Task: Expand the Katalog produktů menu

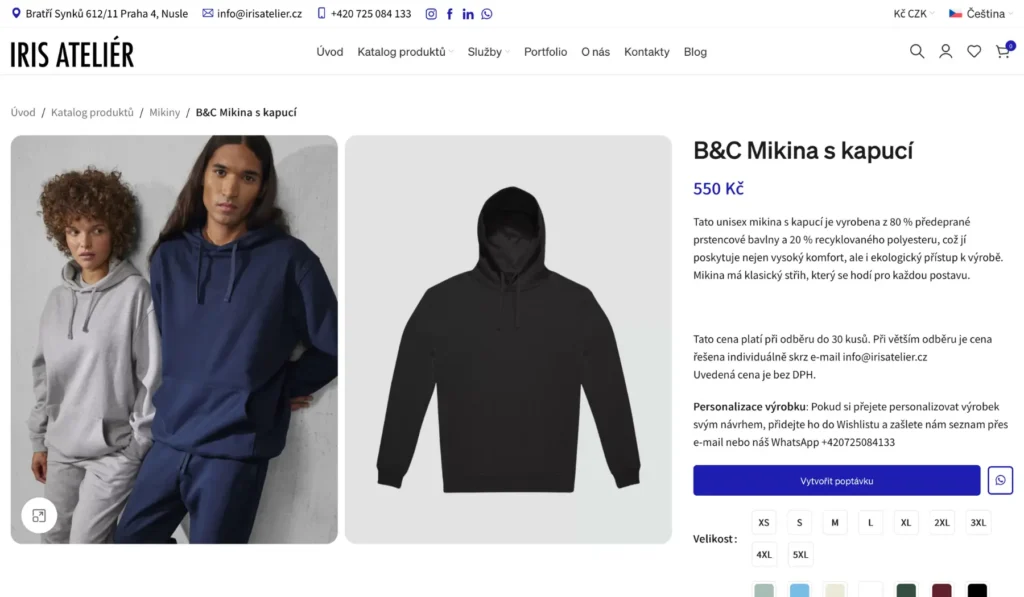Action: [405, 52]
